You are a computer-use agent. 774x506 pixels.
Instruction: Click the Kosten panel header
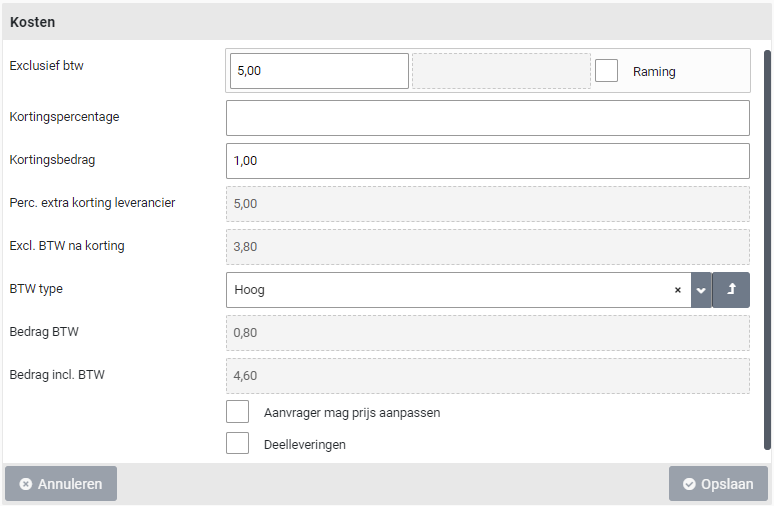point(386,21)
